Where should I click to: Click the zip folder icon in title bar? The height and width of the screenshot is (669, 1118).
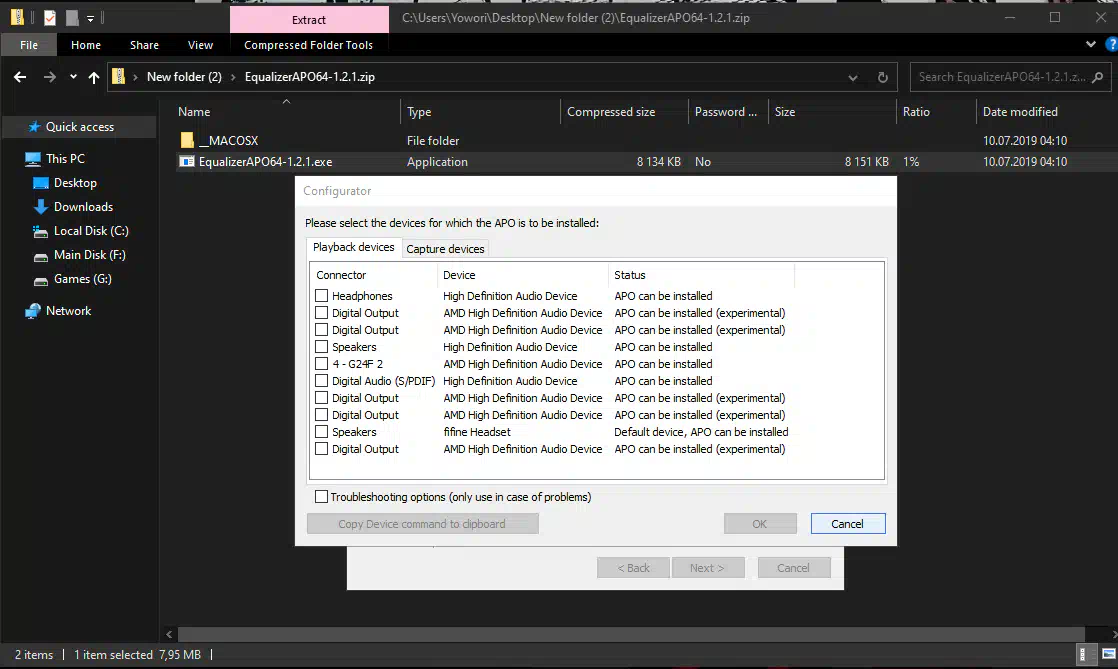click(x=17, y=18)
